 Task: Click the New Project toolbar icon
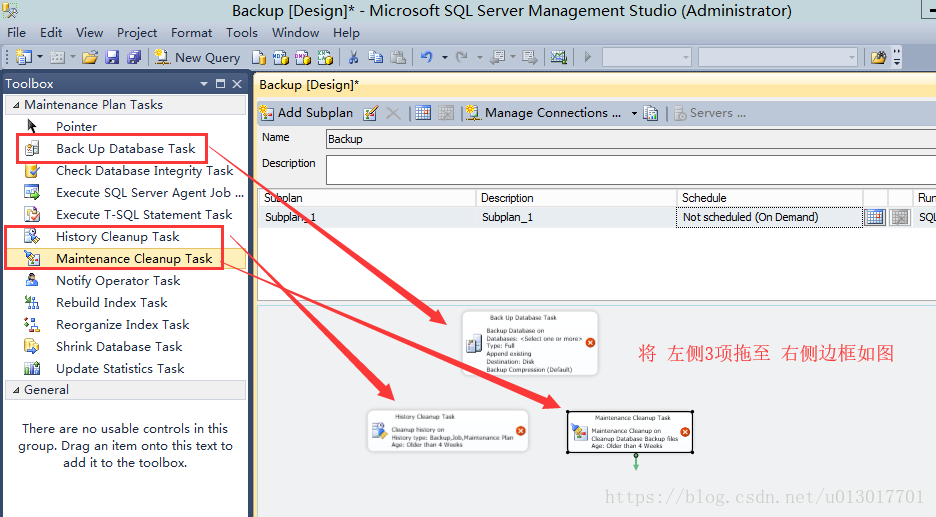23,57
